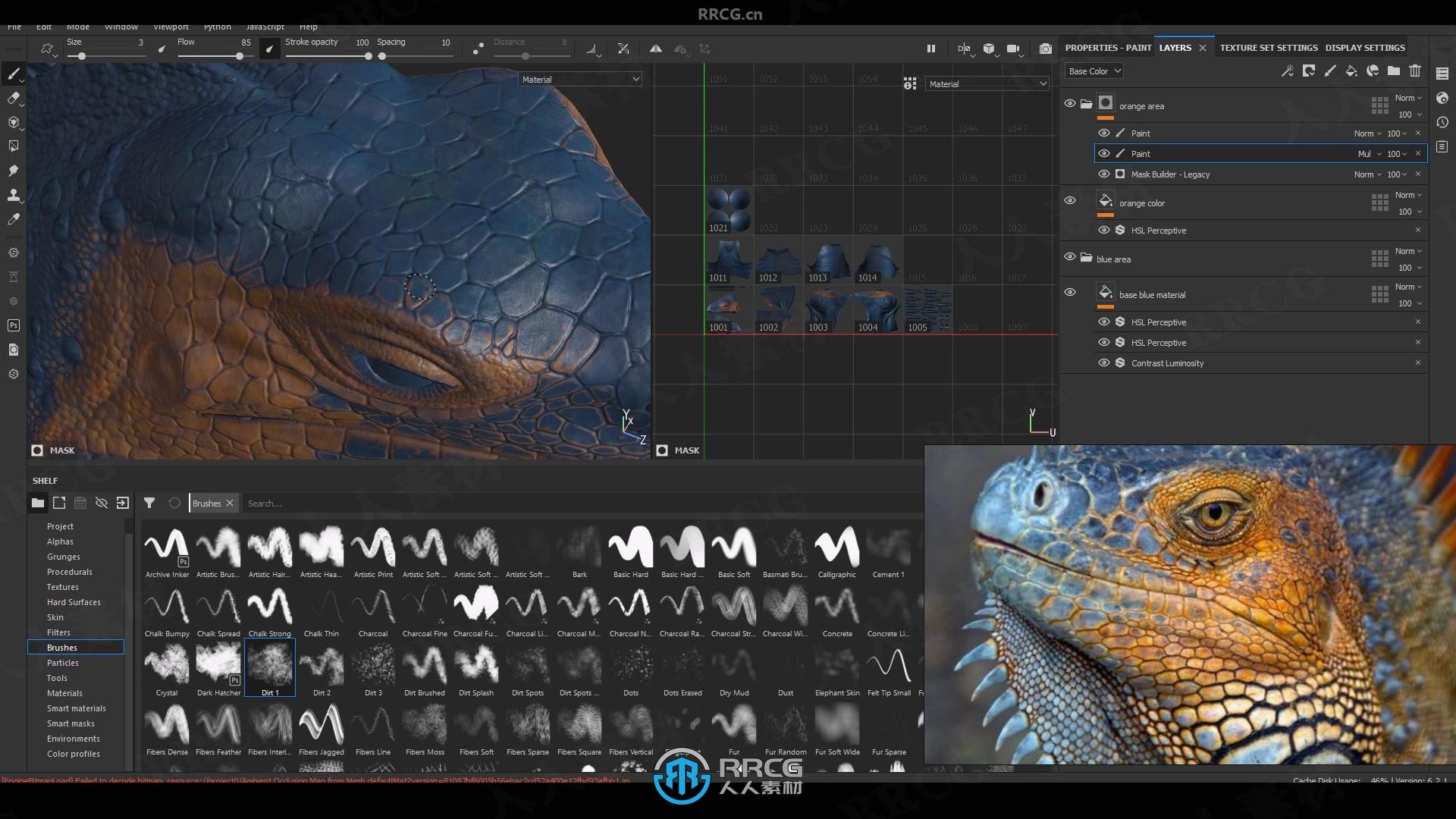Open the Base Color channel dropdown
This screenshot has width=1456, height=819.
(1094, 71)
